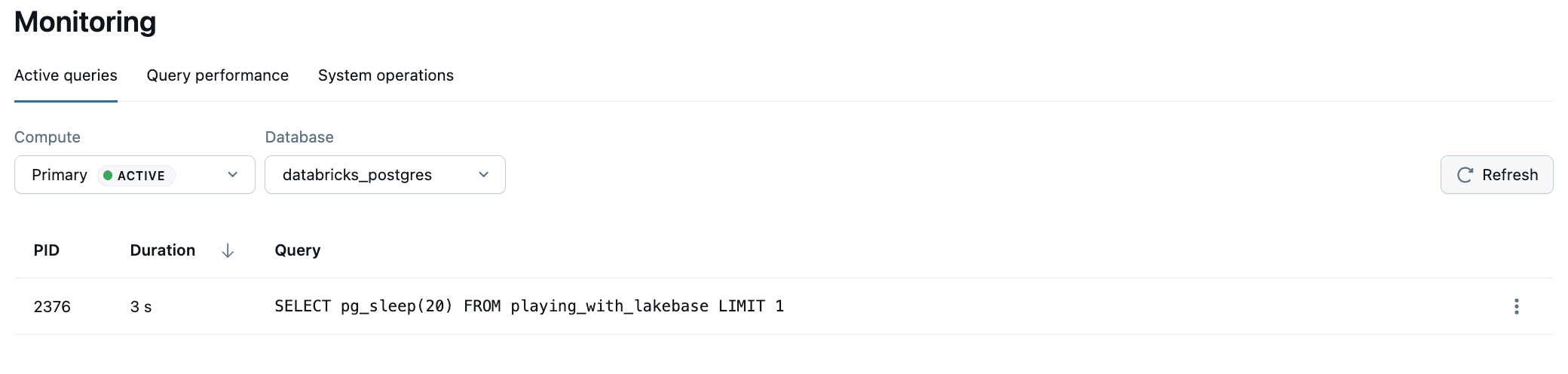Viewport: 1568px width, 374px height.
Task: Click the Refresh circular arrow icon
Action: (1465, 175)
